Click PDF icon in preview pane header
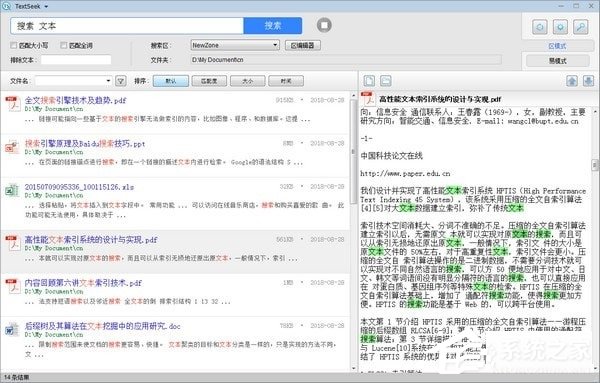 (368, 99)
